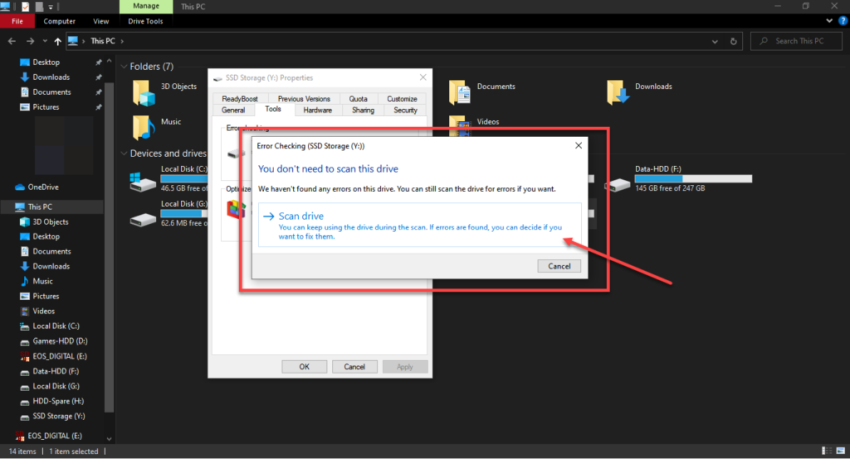Select the Documents folder icon in main pane

(x=460, y=92)
